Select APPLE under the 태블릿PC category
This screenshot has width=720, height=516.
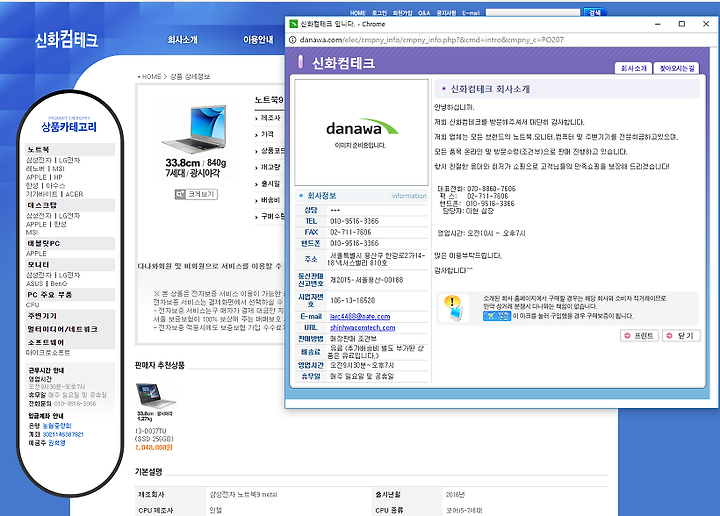tap(36, 253)
